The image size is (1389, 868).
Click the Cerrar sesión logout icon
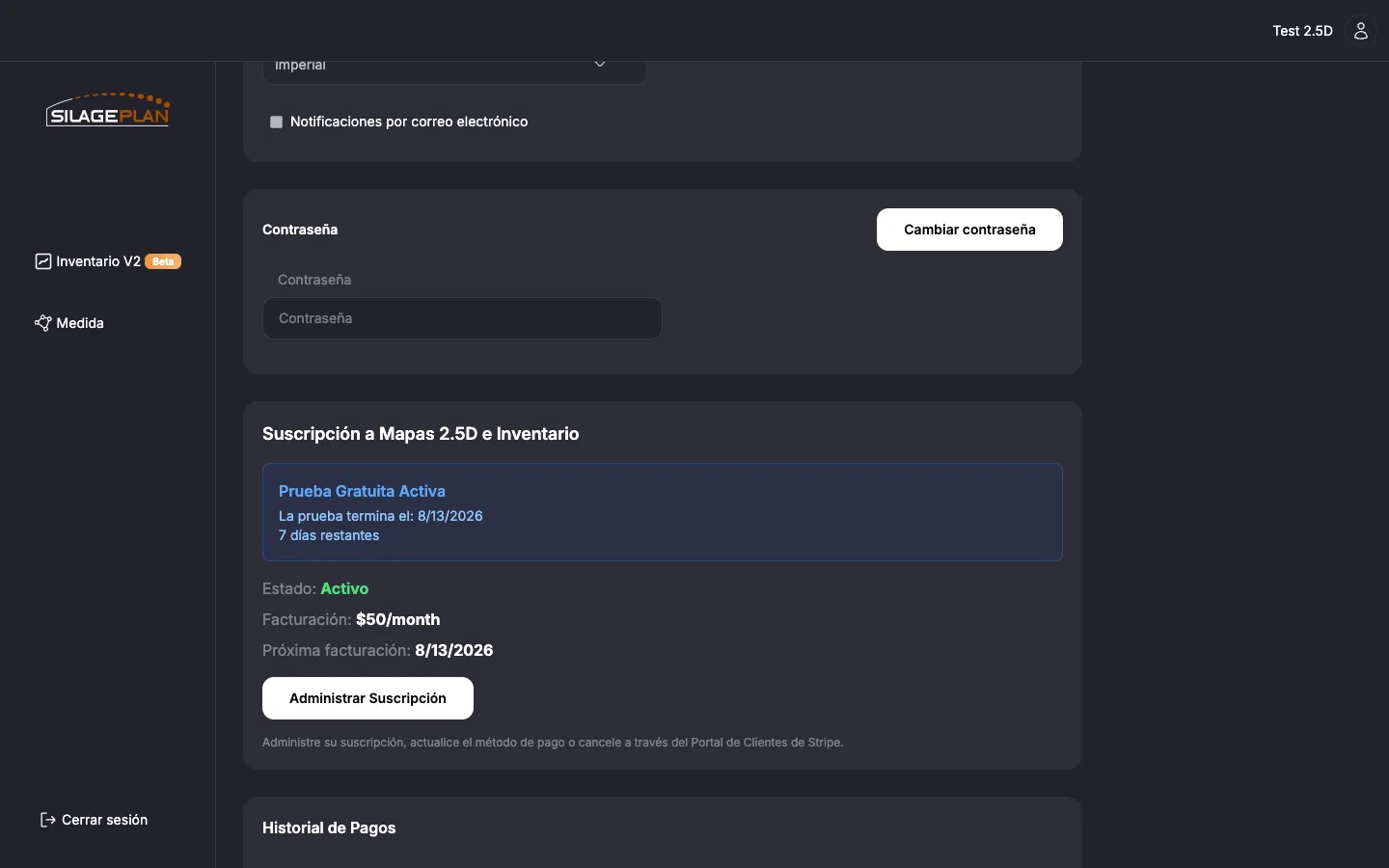point(47,820)
